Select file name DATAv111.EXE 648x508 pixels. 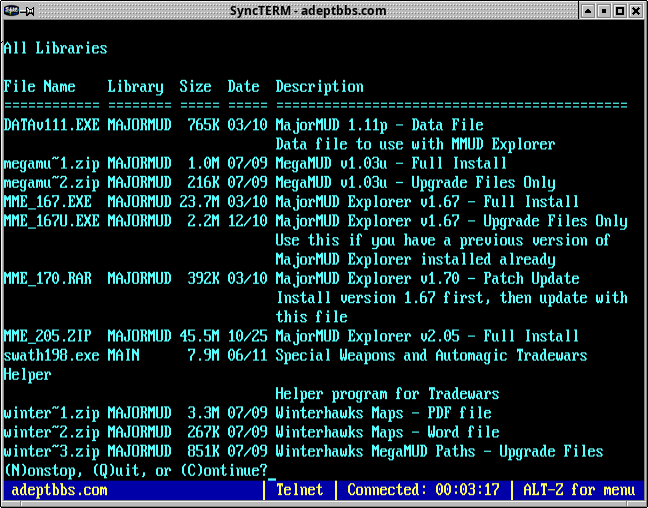[52, 125]
